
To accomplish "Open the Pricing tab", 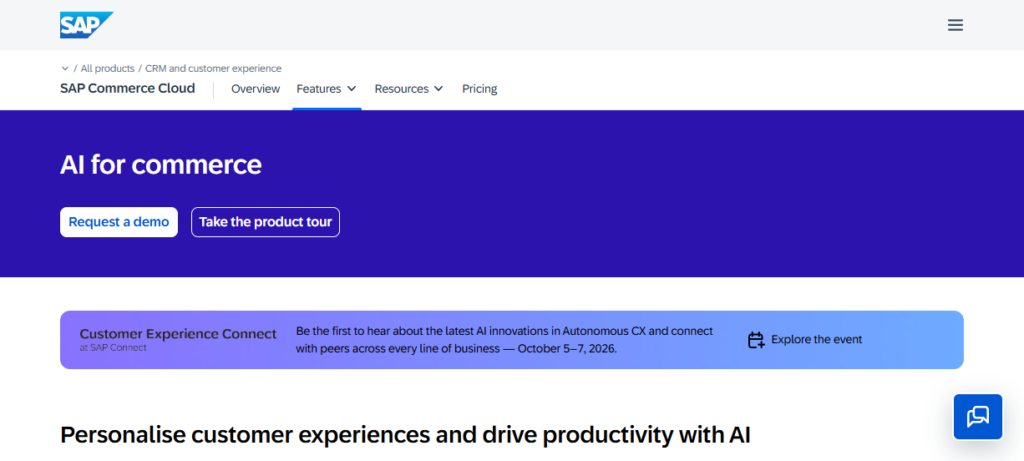I will point(479,89).
